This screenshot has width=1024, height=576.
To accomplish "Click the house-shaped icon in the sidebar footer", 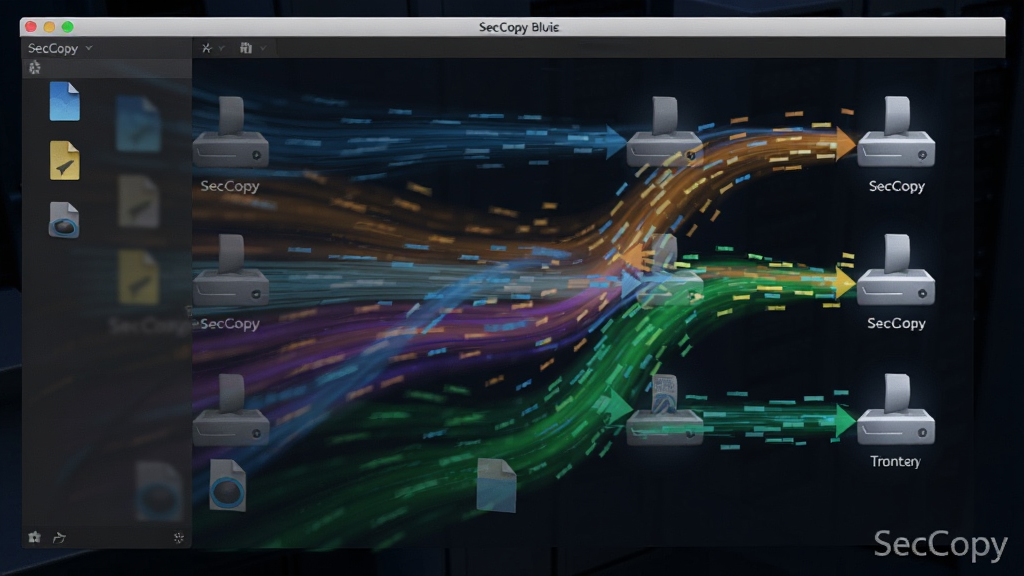I will tap(35, 537).
